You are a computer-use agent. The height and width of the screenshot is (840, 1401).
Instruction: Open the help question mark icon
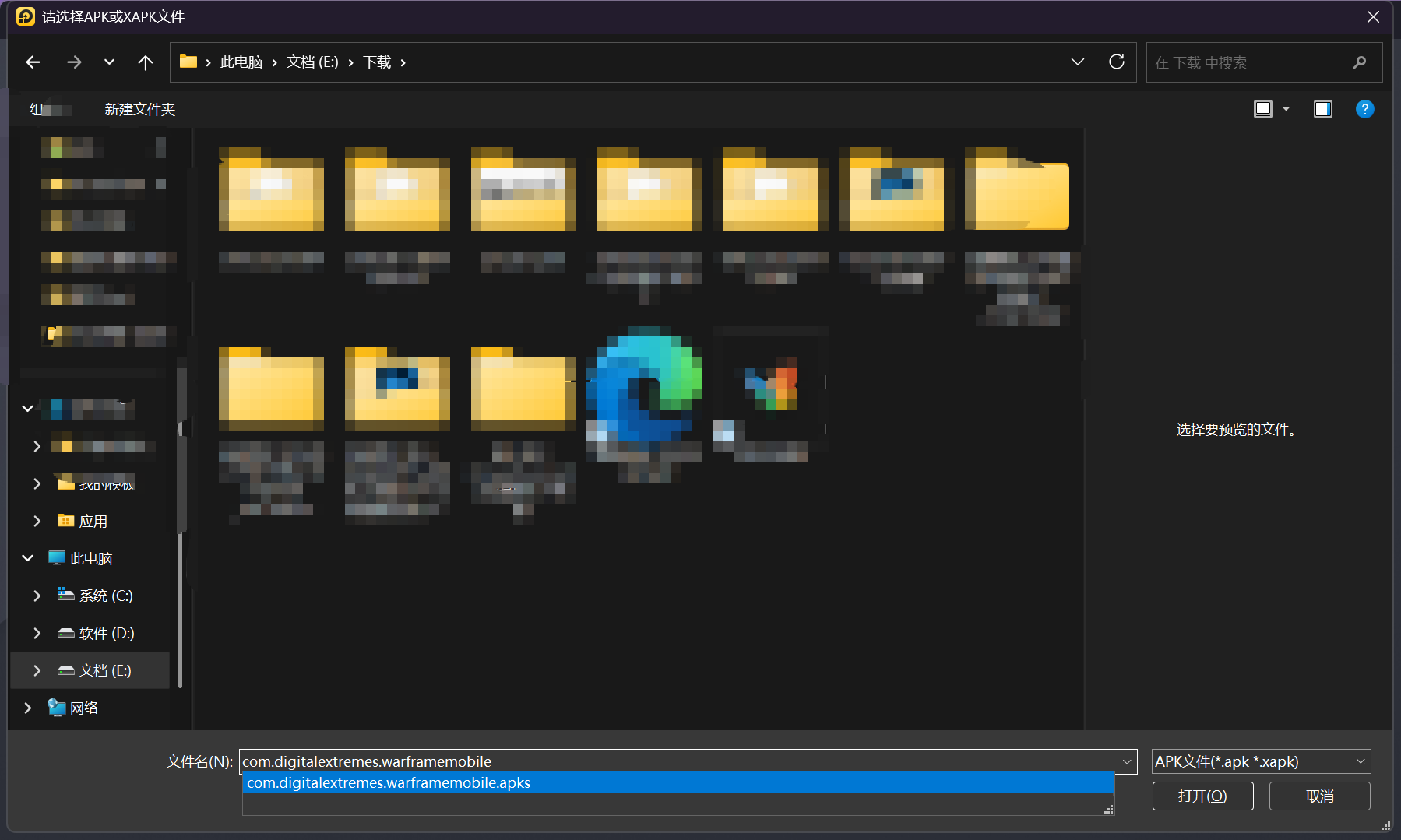point(1364,109)
